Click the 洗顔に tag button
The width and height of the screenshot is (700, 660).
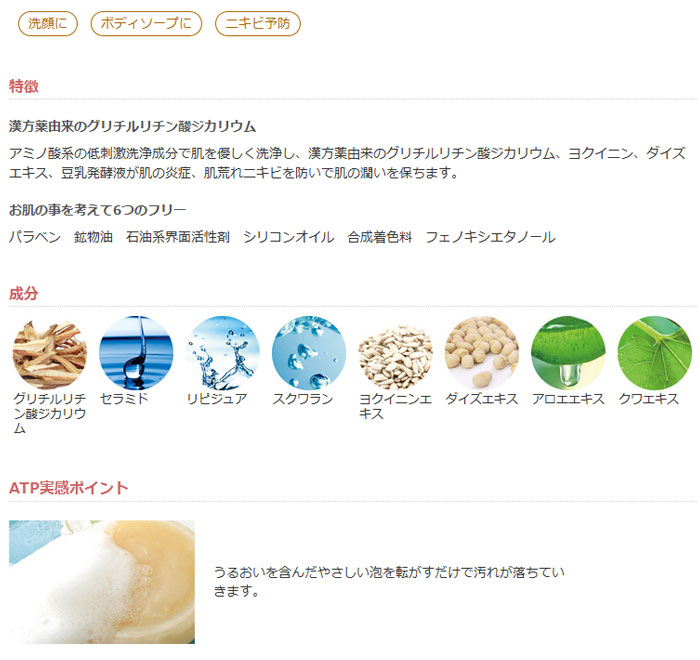[48, 24]
